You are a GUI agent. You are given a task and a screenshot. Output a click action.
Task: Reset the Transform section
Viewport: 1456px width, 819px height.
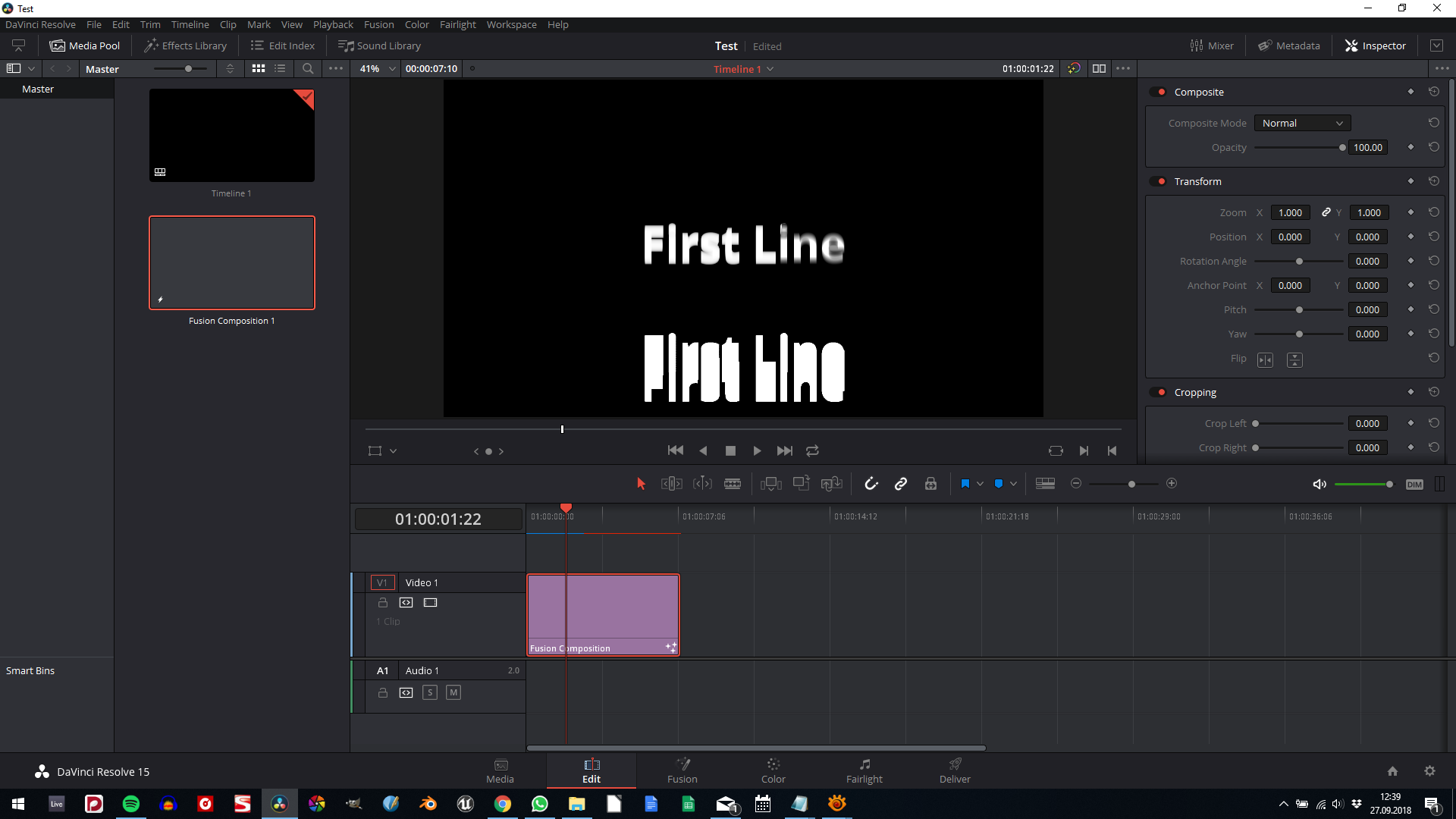[1433, 181]
